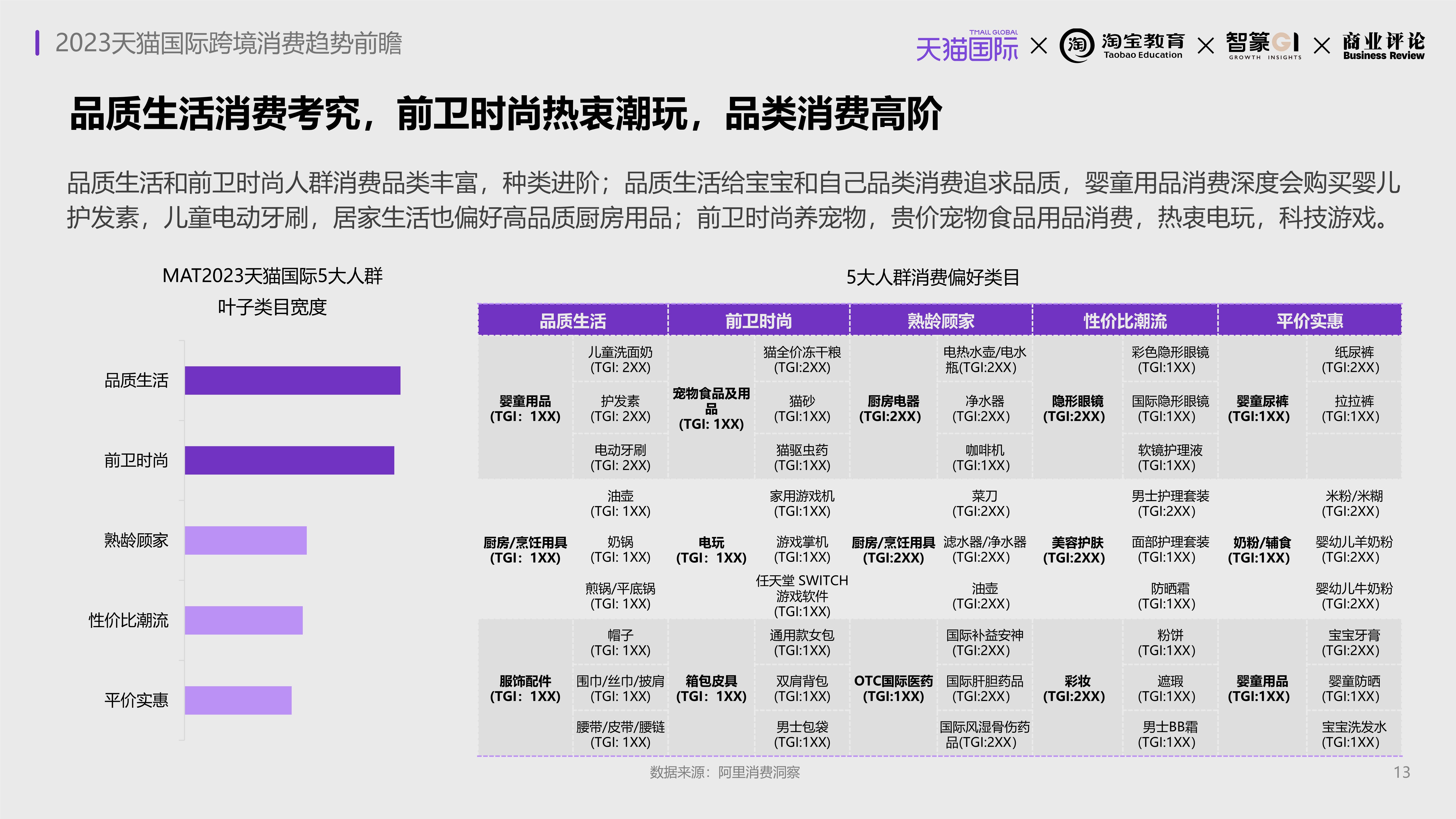Screen dimensions: 1456x819
Task: Select the 前卫时尚 bar in the chart
Action: click(x=289, y=460)
